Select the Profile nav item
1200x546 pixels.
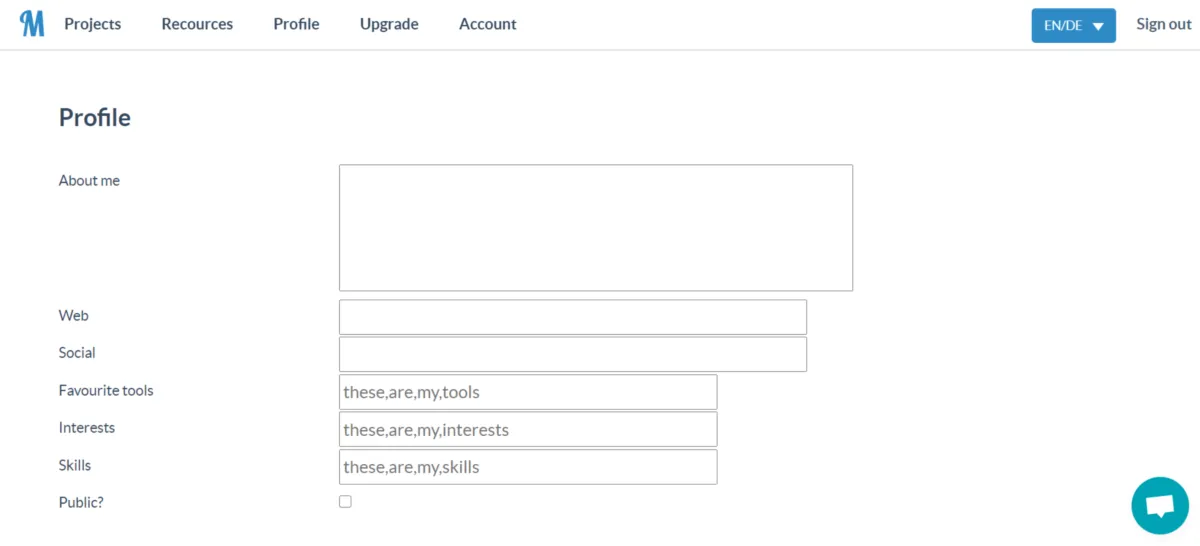point(296,24)
